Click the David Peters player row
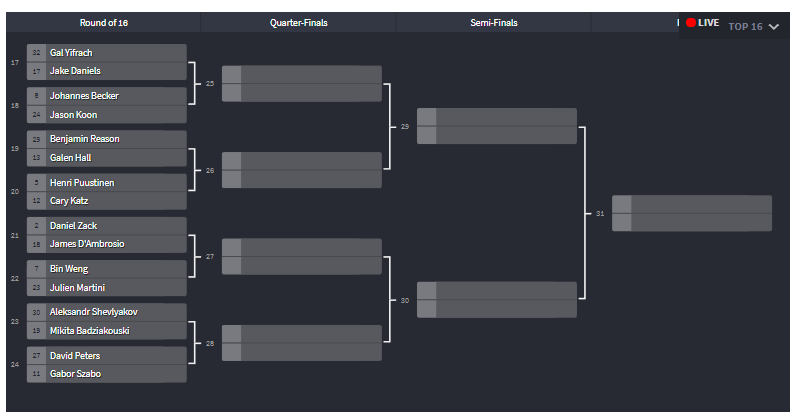Screen dimensions: 804x412 pos(115,356)
